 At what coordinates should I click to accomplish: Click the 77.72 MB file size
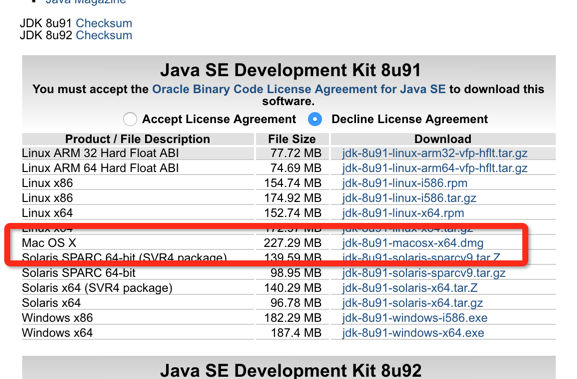(x=296, y=153)
